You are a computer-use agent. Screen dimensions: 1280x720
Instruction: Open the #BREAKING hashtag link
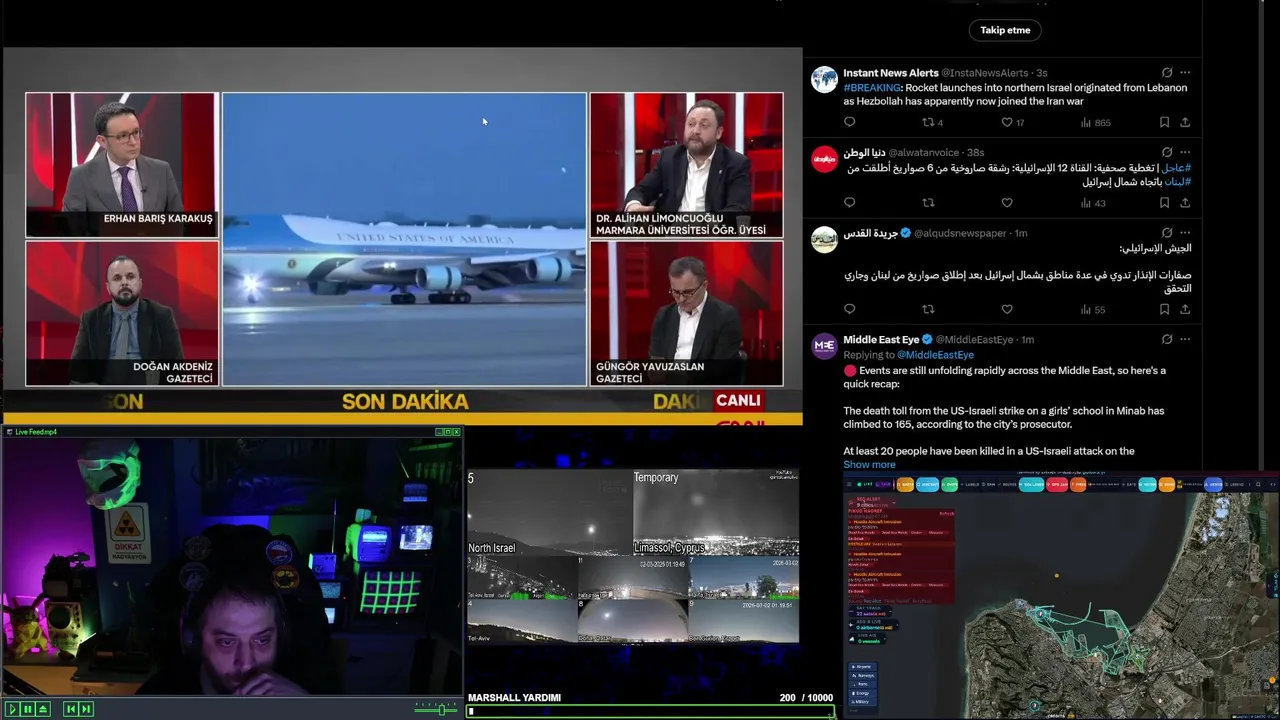872,88
